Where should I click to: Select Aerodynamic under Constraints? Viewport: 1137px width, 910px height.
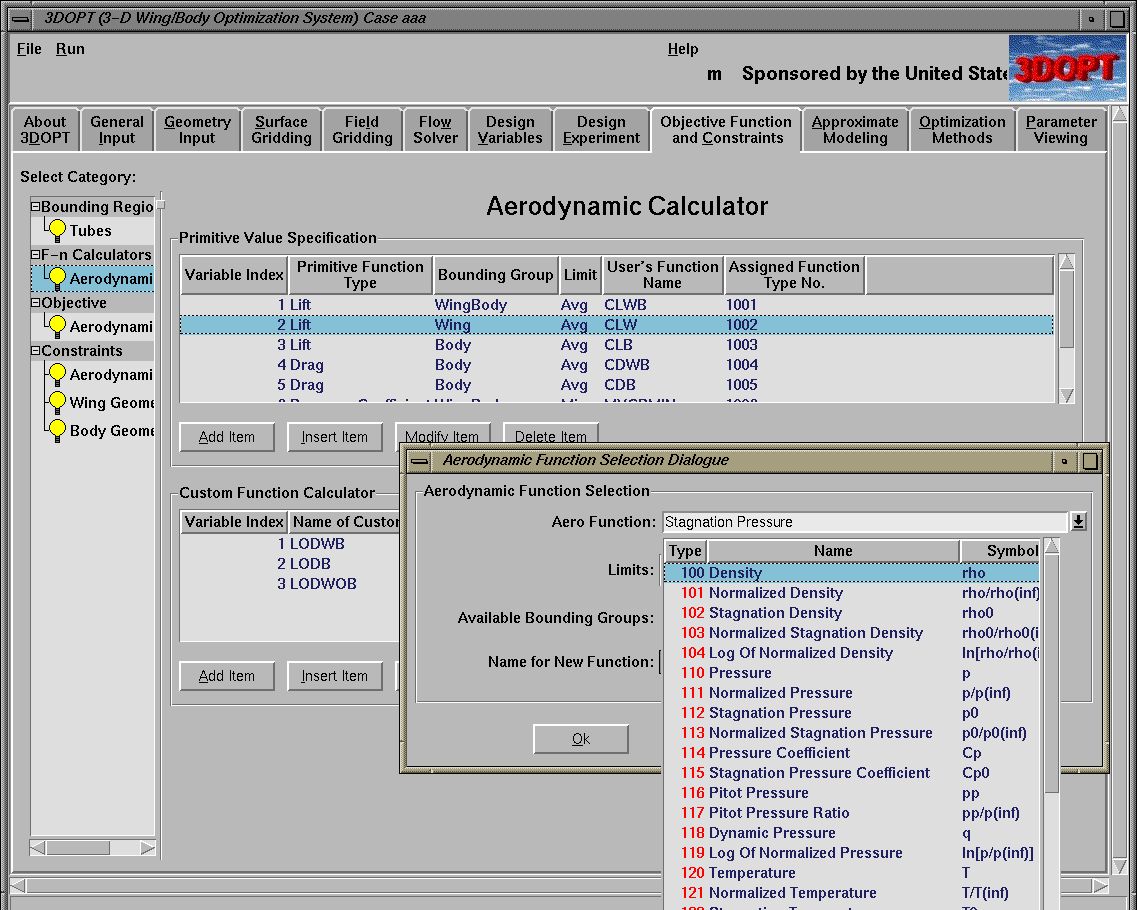point(110,374)
